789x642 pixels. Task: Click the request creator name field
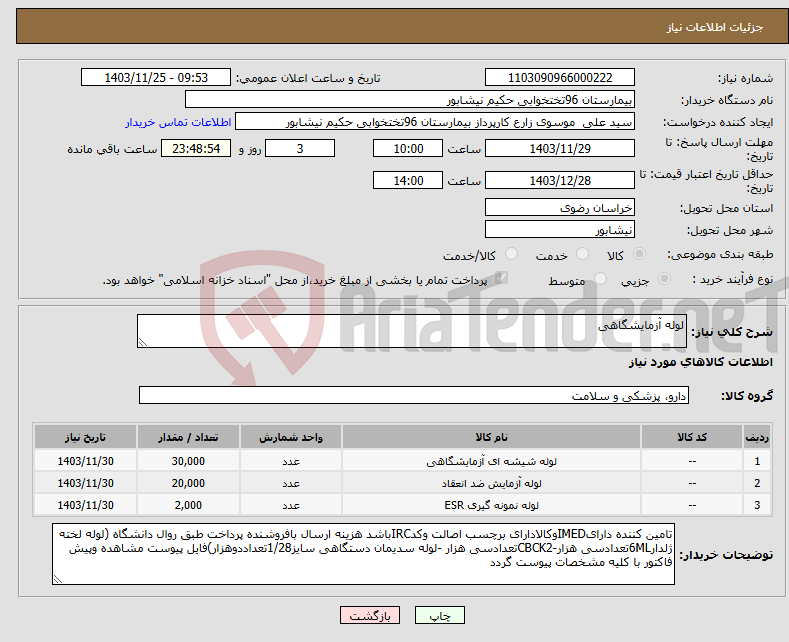[x=435, y=122]
